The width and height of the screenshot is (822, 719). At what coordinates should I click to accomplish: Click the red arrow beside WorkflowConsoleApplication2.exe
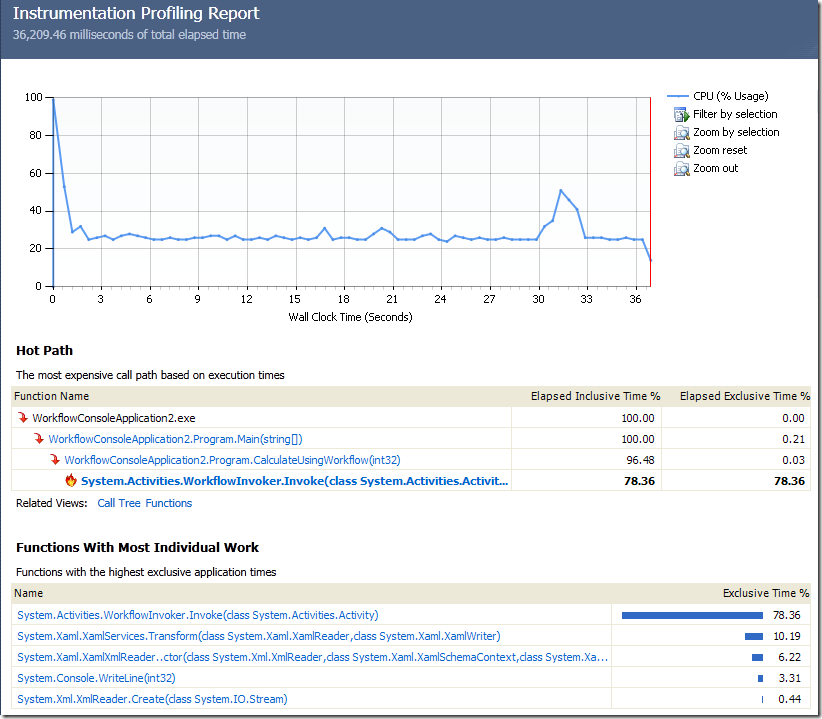23,418
